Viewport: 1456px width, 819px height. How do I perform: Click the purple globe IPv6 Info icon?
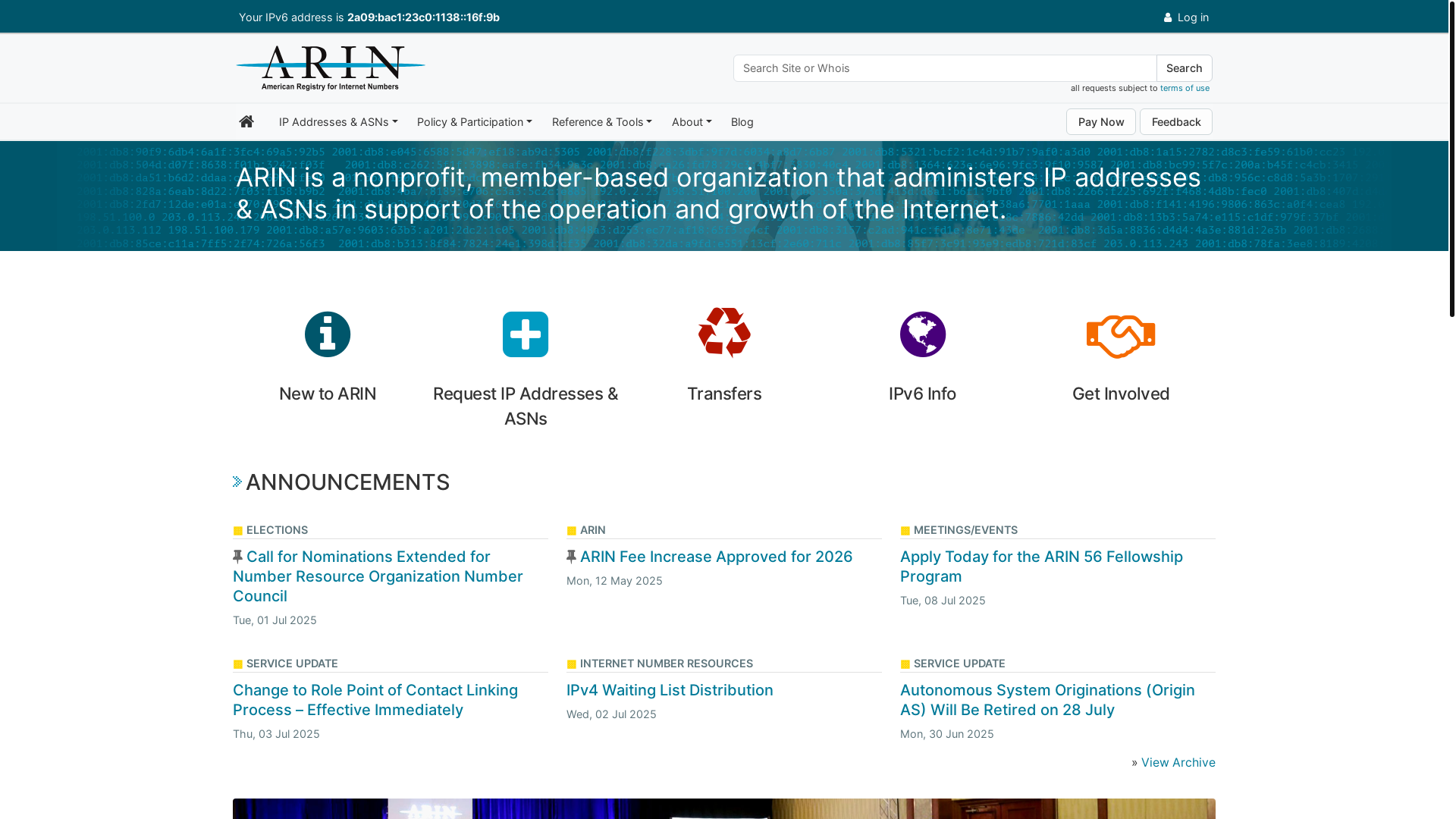pyautogui.click(x=923, y=334)
